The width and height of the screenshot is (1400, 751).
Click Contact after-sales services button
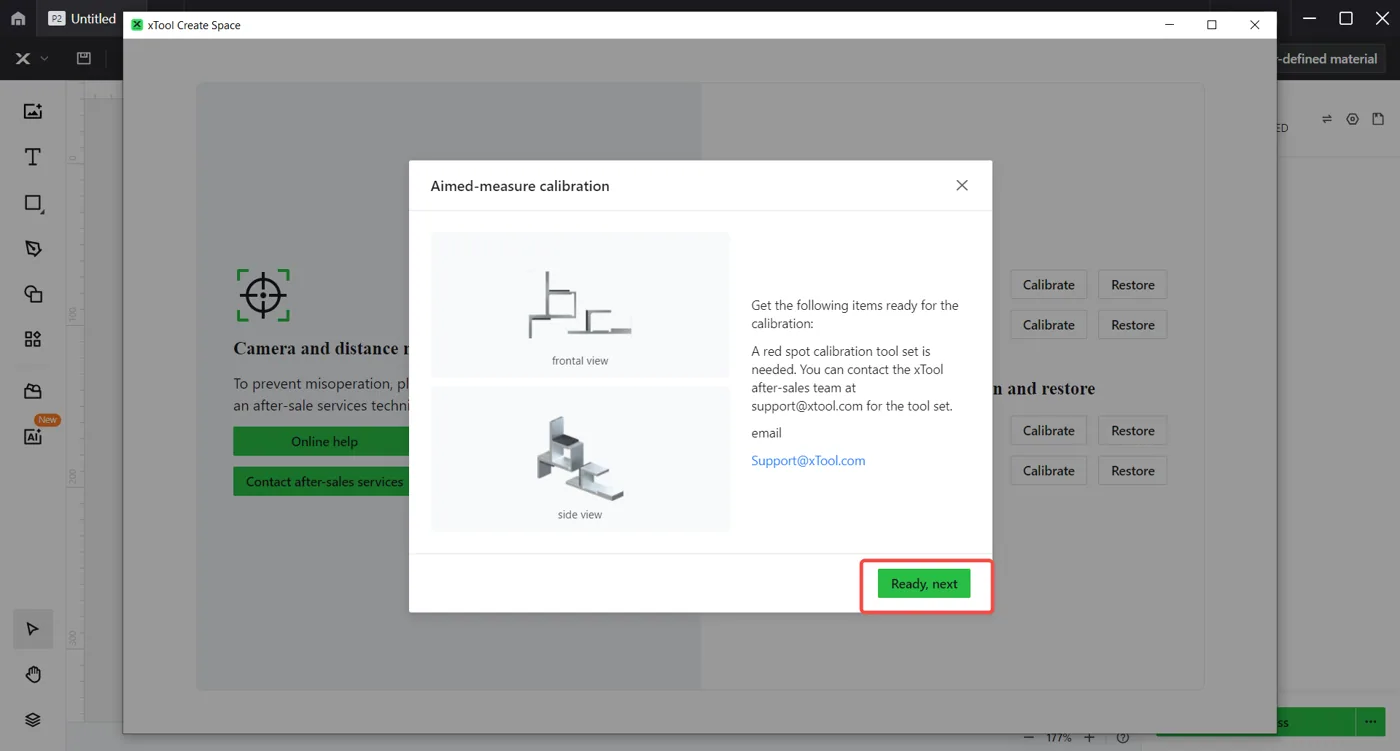pos(324,481)
